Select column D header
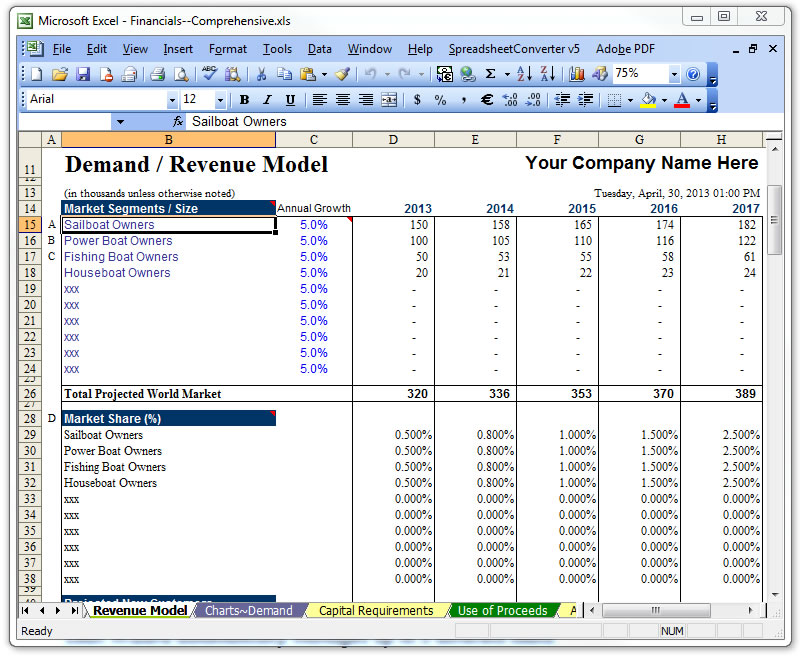The height and width of the screenshot is (656, 800). click(x=393, y=140)
